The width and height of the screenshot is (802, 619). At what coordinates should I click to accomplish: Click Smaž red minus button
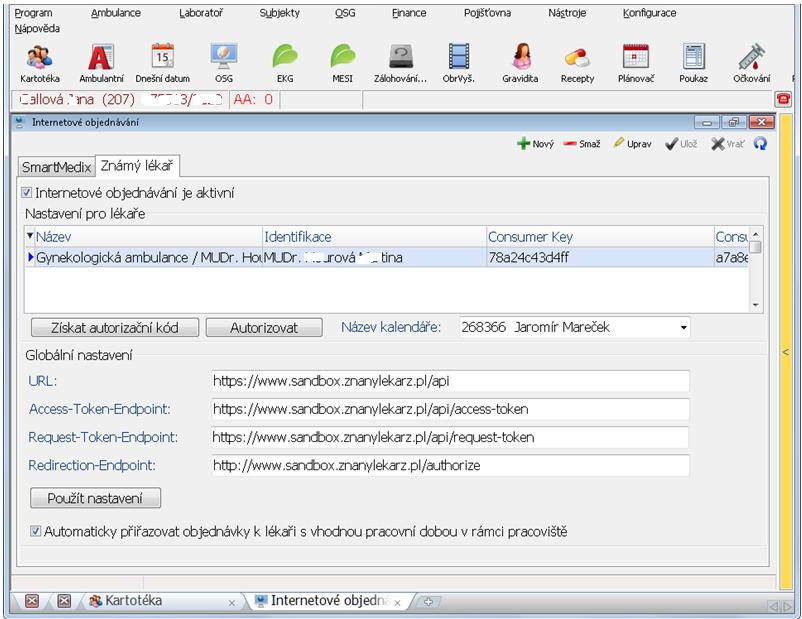582,144
